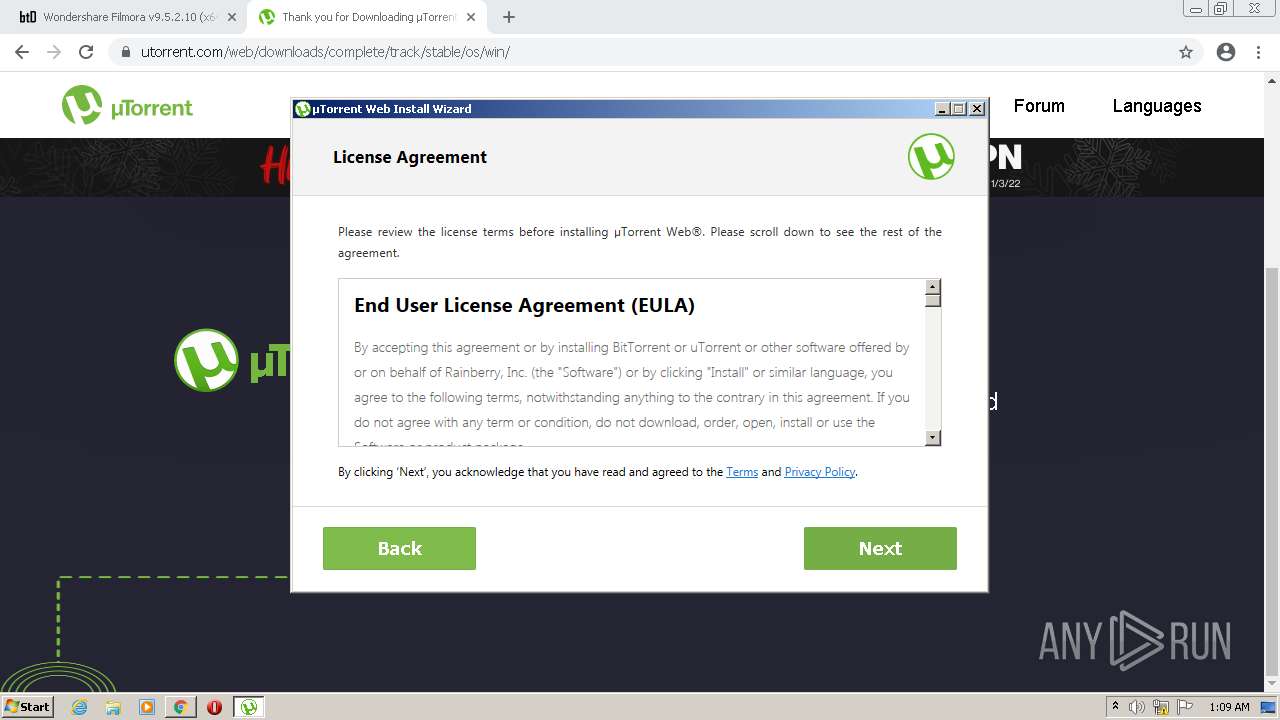Open the Terms link
Image resolution: width=1280 pixels, height=720 pixels.
(742, 472)
